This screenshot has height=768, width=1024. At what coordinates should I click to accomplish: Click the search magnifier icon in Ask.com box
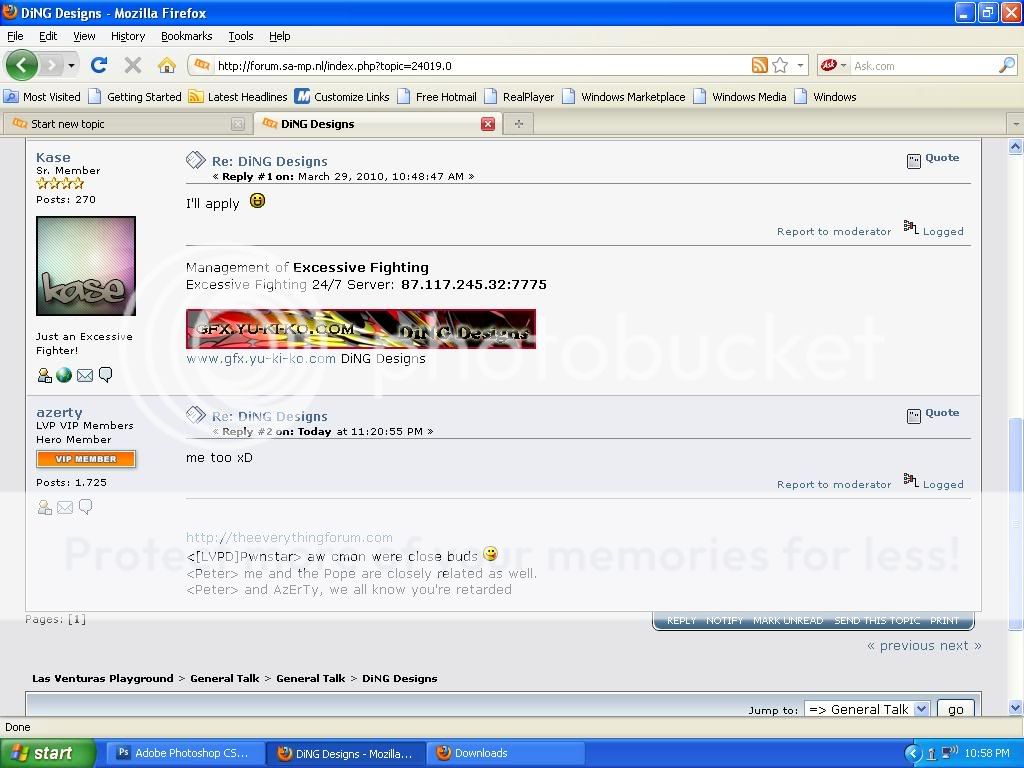[x=1006, y=66]
